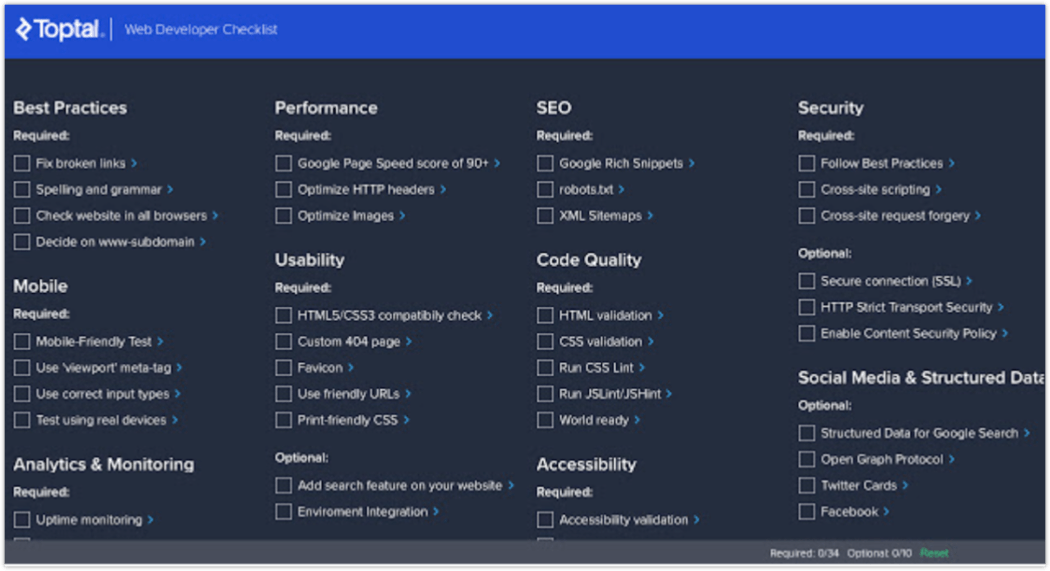1050x571 pixels.
Task: Click the Required: 0/34 counter
Action: [x=804, y=553]
